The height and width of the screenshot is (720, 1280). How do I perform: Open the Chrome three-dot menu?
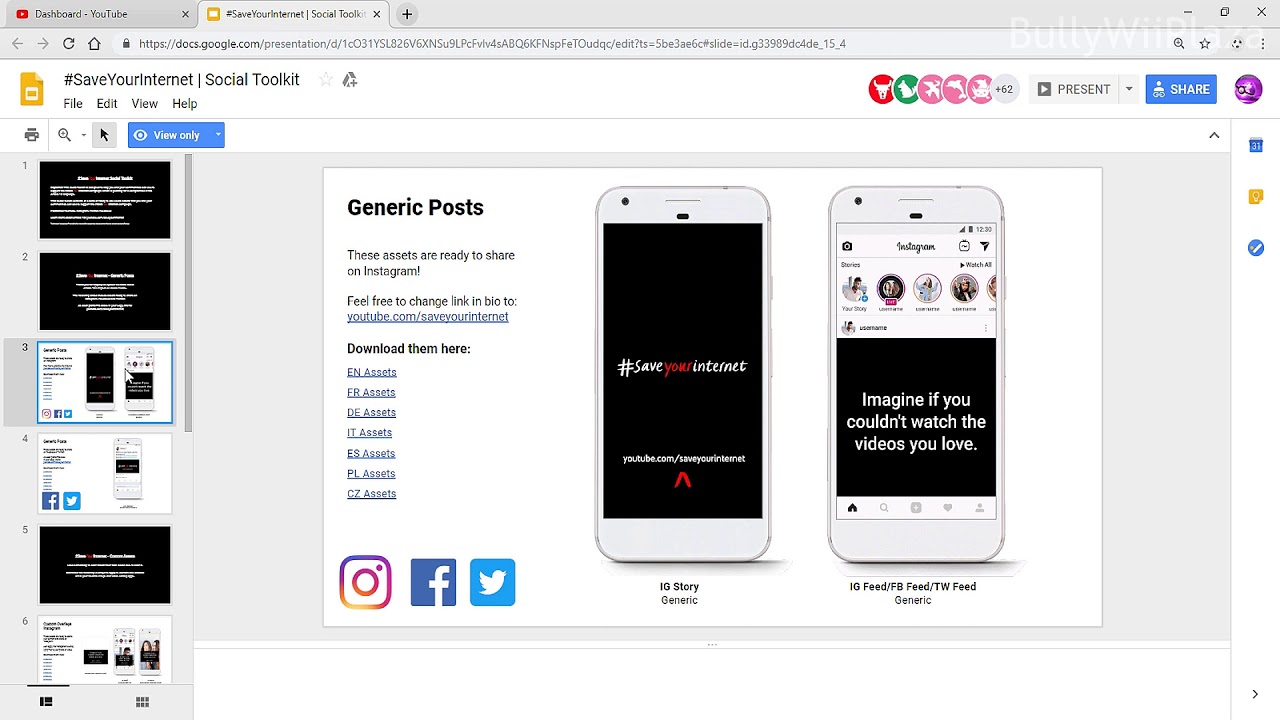click(x=1263, y=44)
